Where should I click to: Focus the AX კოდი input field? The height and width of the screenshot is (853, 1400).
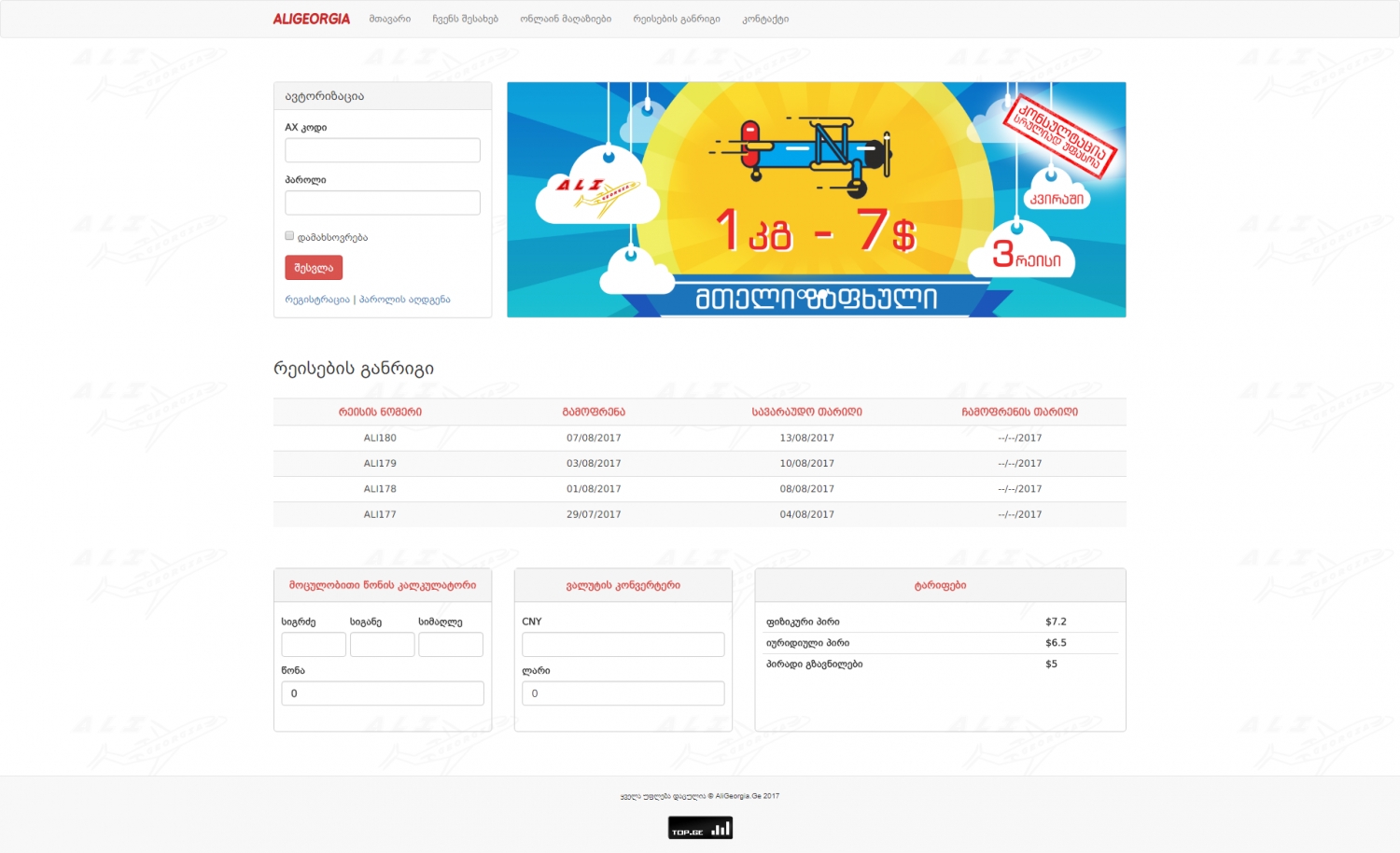(x=383, y=150)
